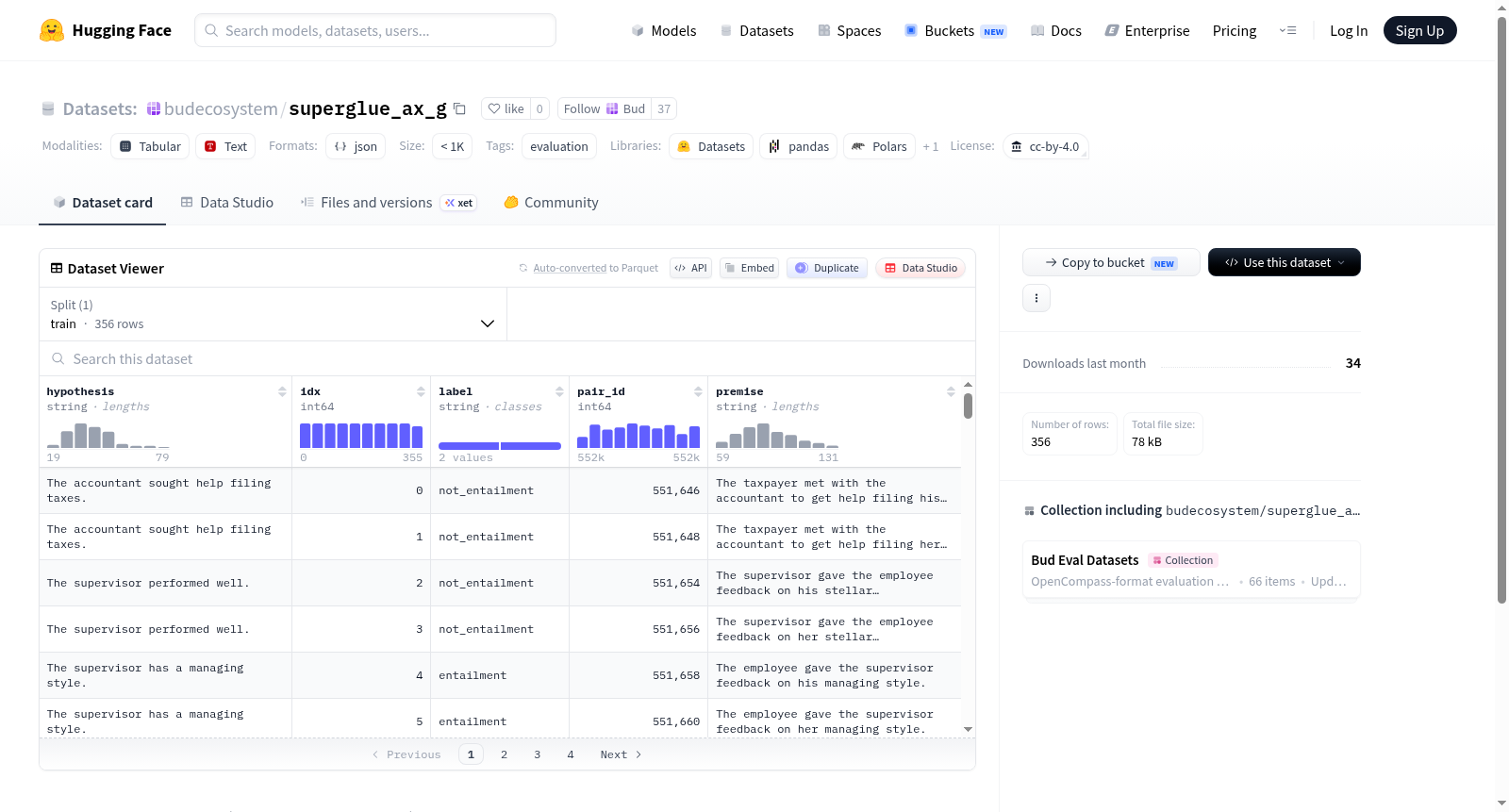Open the Bud Eval Datasets collection
This screenshot has width=1509, height=812.
coord(1191,570)
